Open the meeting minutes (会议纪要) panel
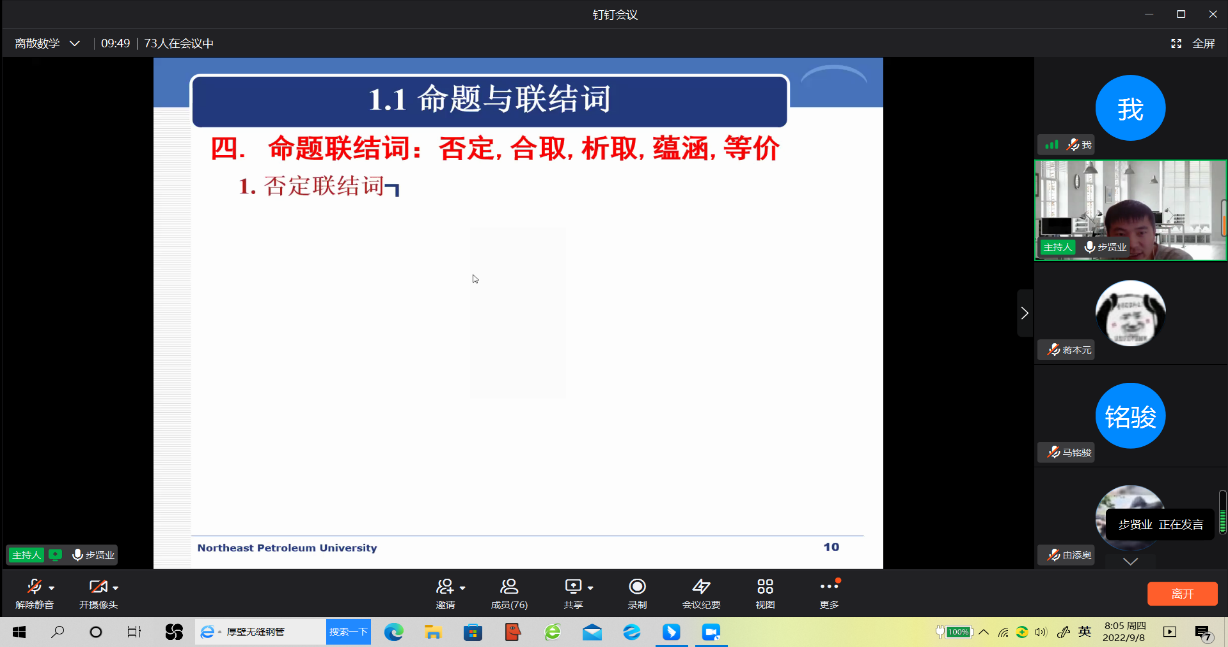The height and width of the screenshot is (647, 1228). tap(701, 587)
